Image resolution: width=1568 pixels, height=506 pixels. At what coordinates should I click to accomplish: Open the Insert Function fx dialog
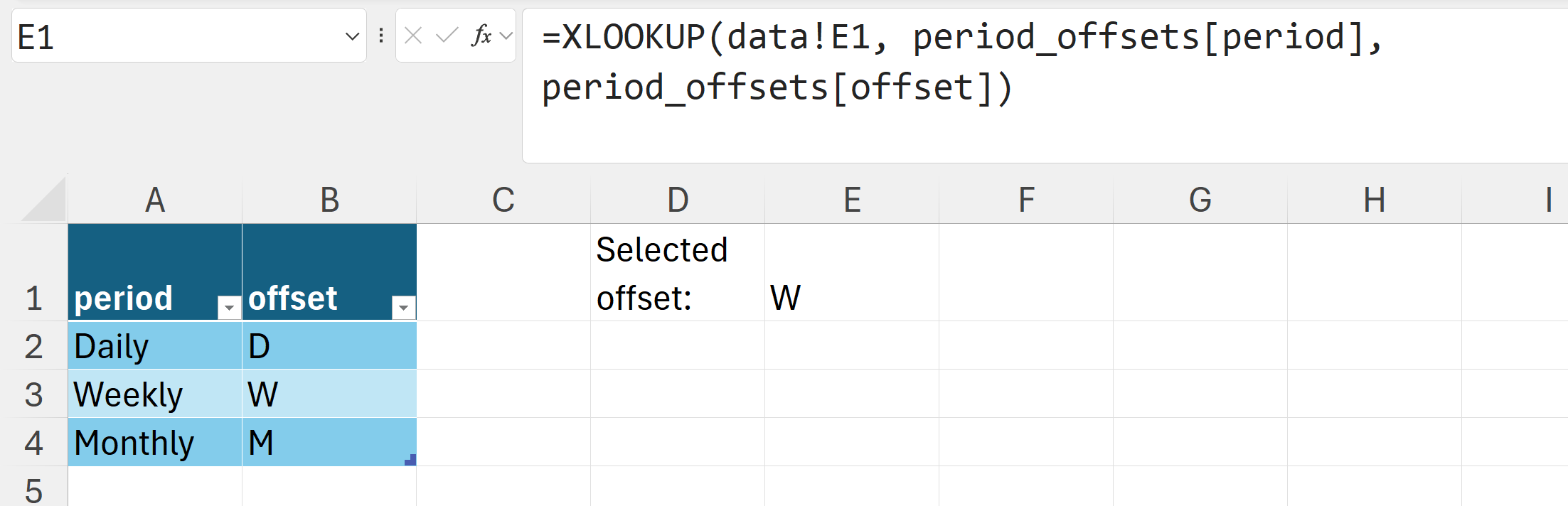coord(481,36)
